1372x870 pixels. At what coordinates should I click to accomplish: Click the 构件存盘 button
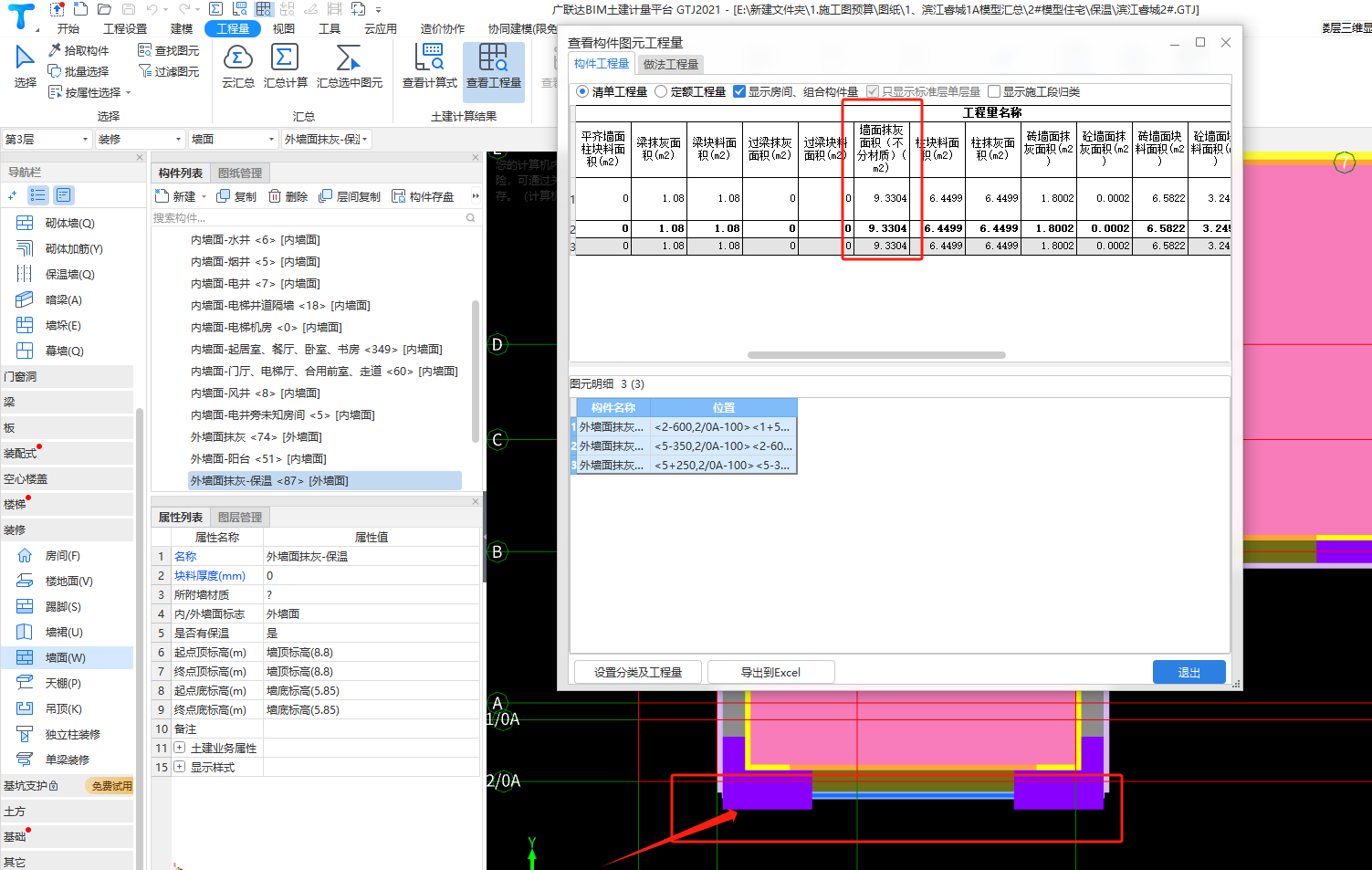click(x=423, y=196)
